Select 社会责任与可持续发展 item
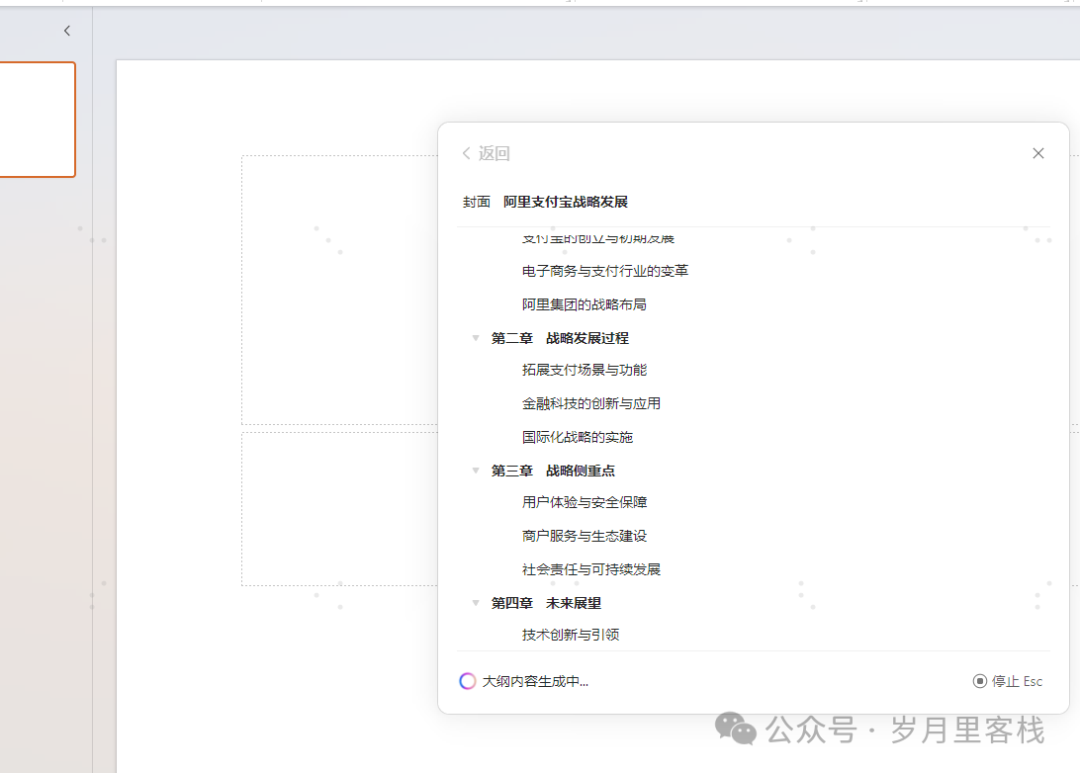1080x773 pixels. click(x=591, y=569)
